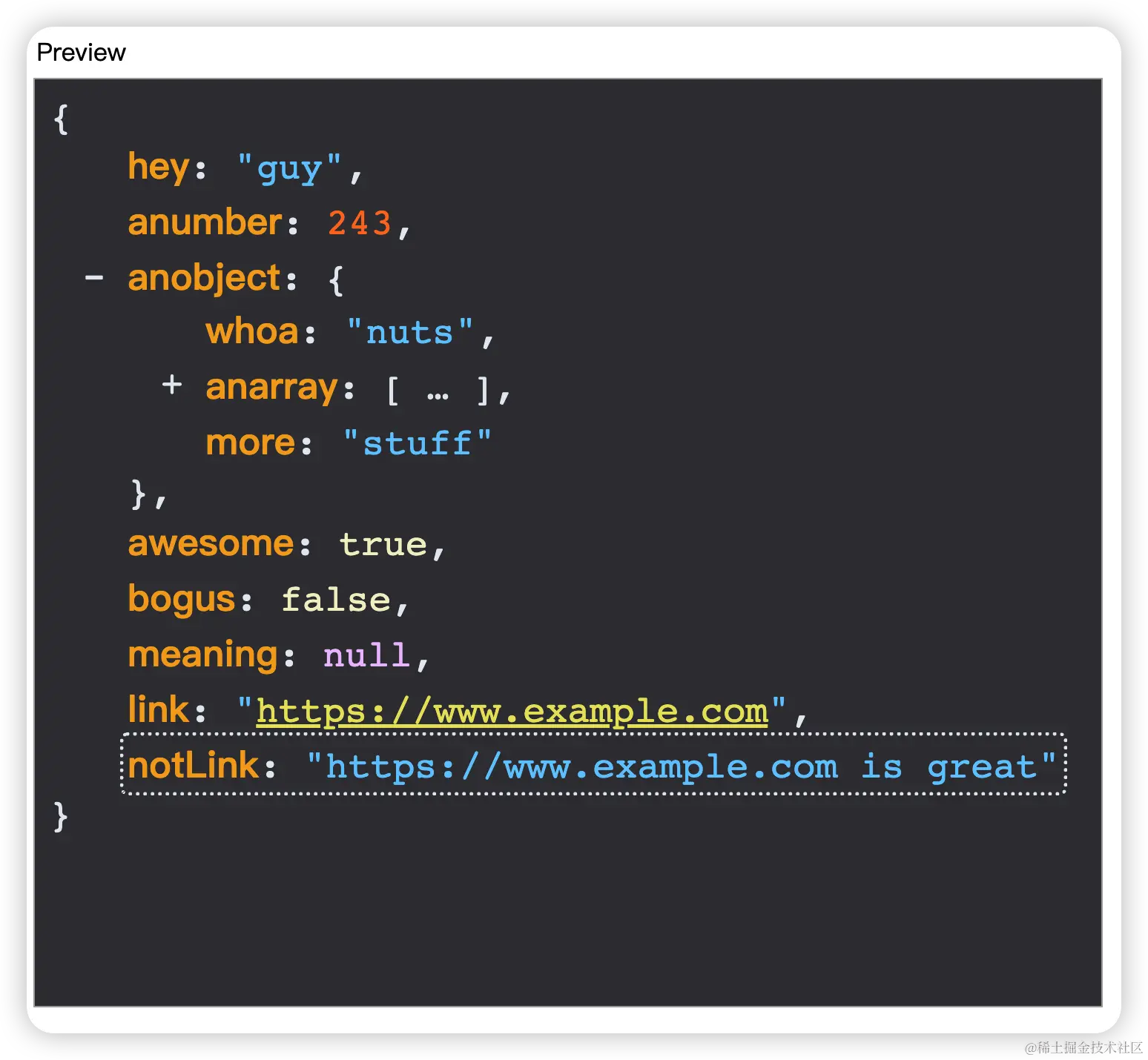Select the "notLink" key
Viewport: 1148px width, 1060px height.
193,766
